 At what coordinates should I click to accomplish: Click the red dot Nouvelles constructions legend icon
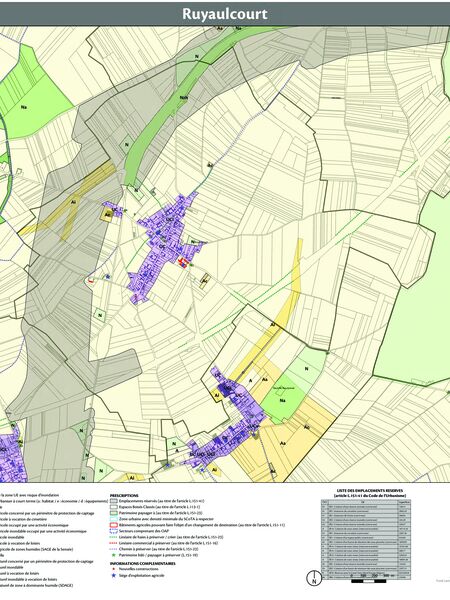pyautogui.click(x=113, y=569)
